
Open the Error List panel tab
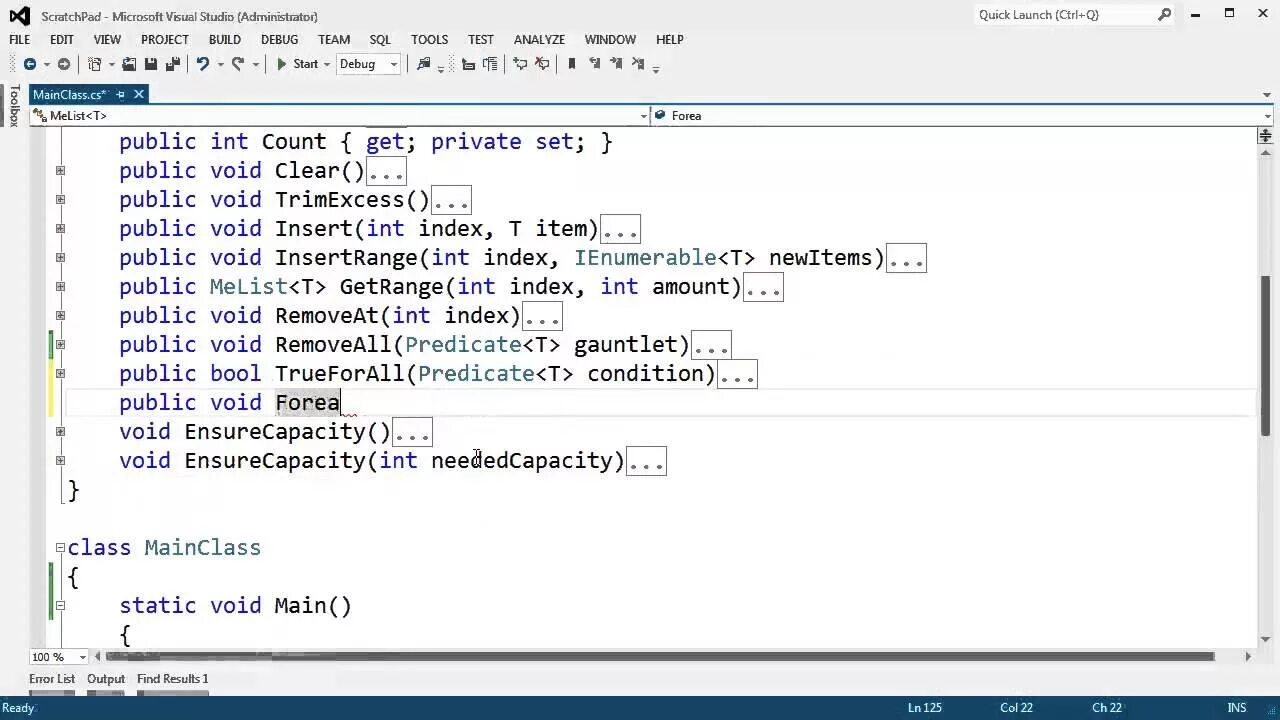[52, 679]
